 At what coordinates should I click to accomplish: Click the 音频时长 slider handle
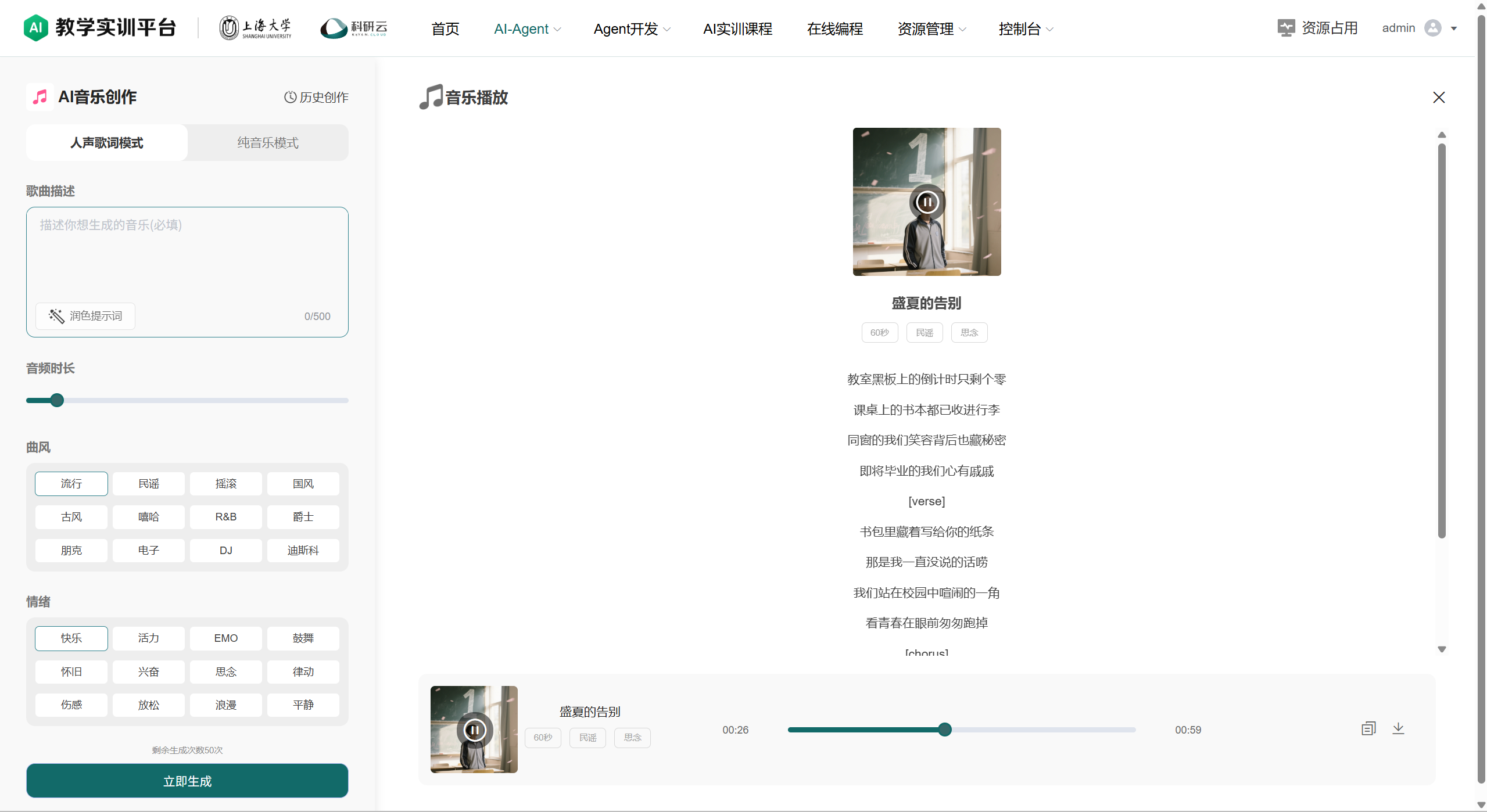[57, 400]
